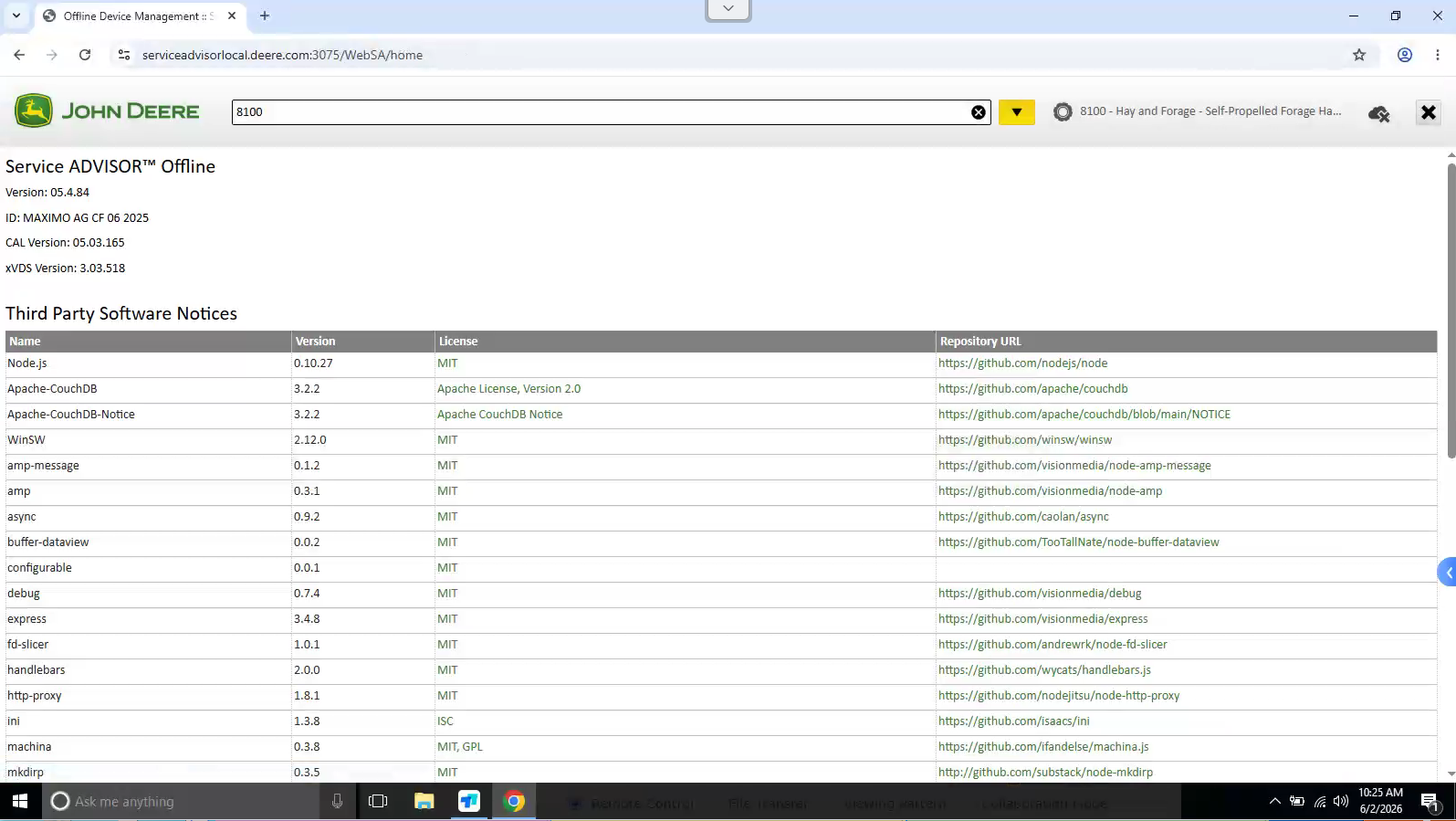This screenshot has height=821, width=1456.
Task: Open Task View on the taskbar
Action: click(x=378, y=801)
